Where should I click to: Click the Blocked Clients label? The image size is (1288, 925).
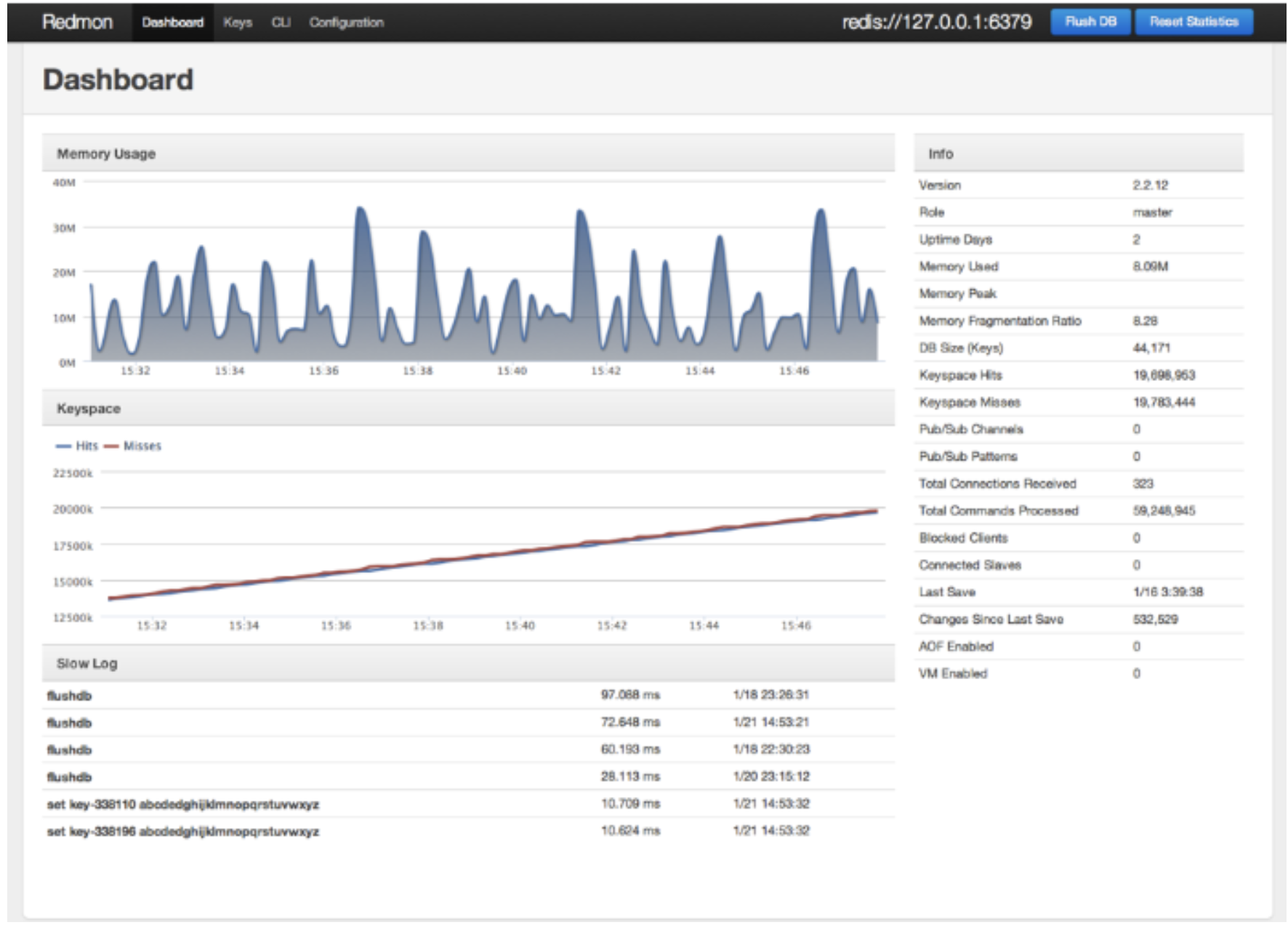click(x=963, y=538)
